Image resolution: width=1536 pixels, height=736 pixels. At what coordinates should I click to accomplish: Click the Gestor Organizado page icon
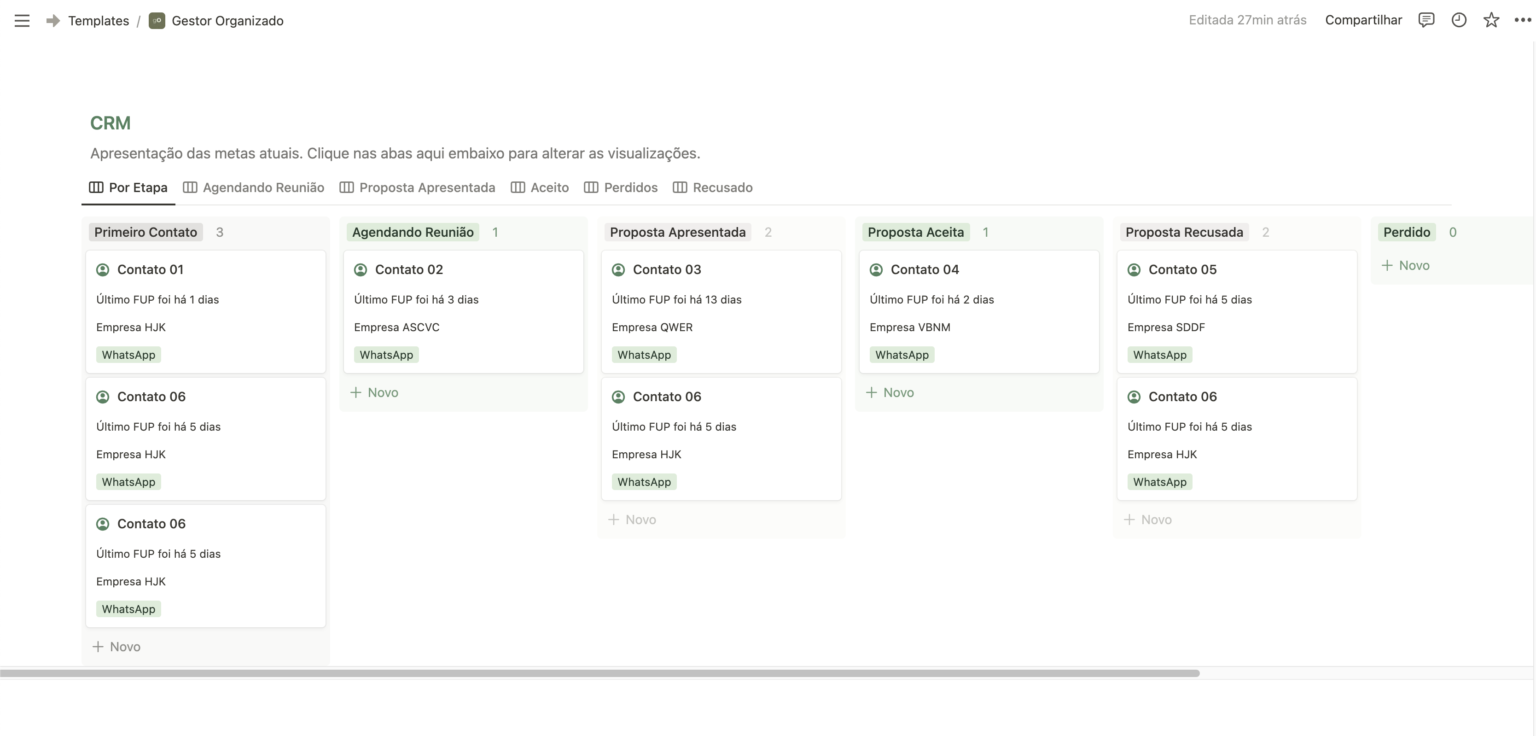point(157,21)
